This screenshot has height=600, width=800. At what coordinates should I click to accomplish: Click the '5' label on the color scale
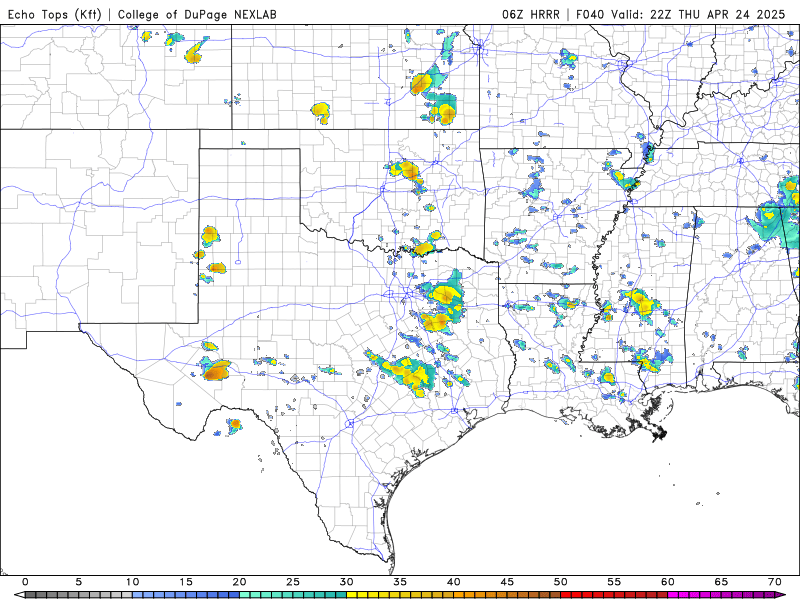pos(79,581)
